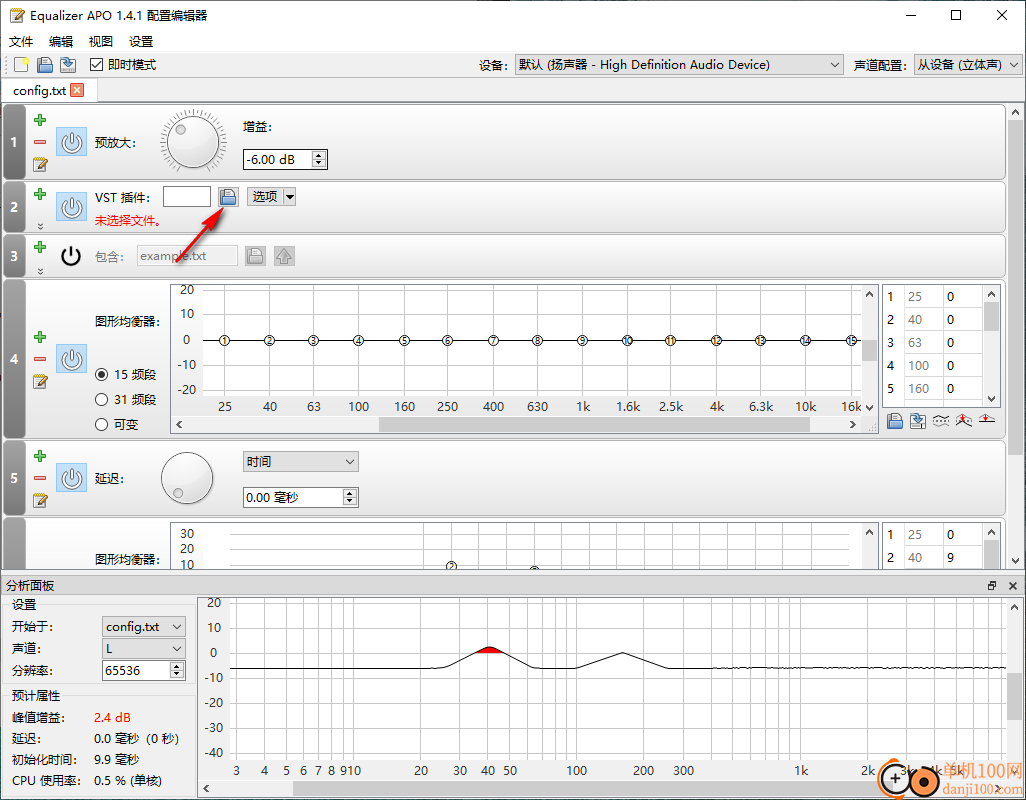Close the config.txt tab

(77, 90)
